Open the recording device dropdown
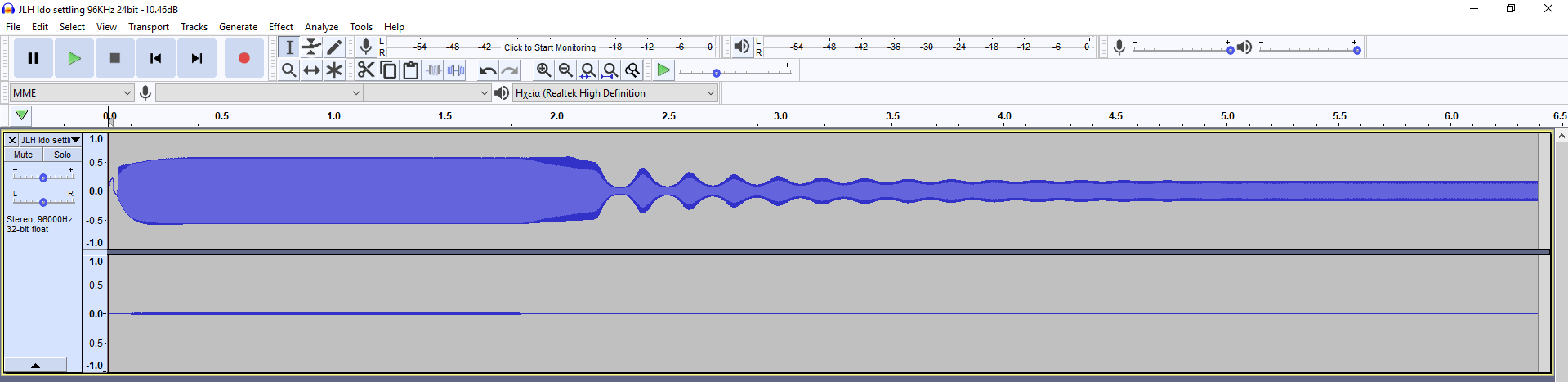This screenshot has width=1568, height=382. click(x=259, y=93)
